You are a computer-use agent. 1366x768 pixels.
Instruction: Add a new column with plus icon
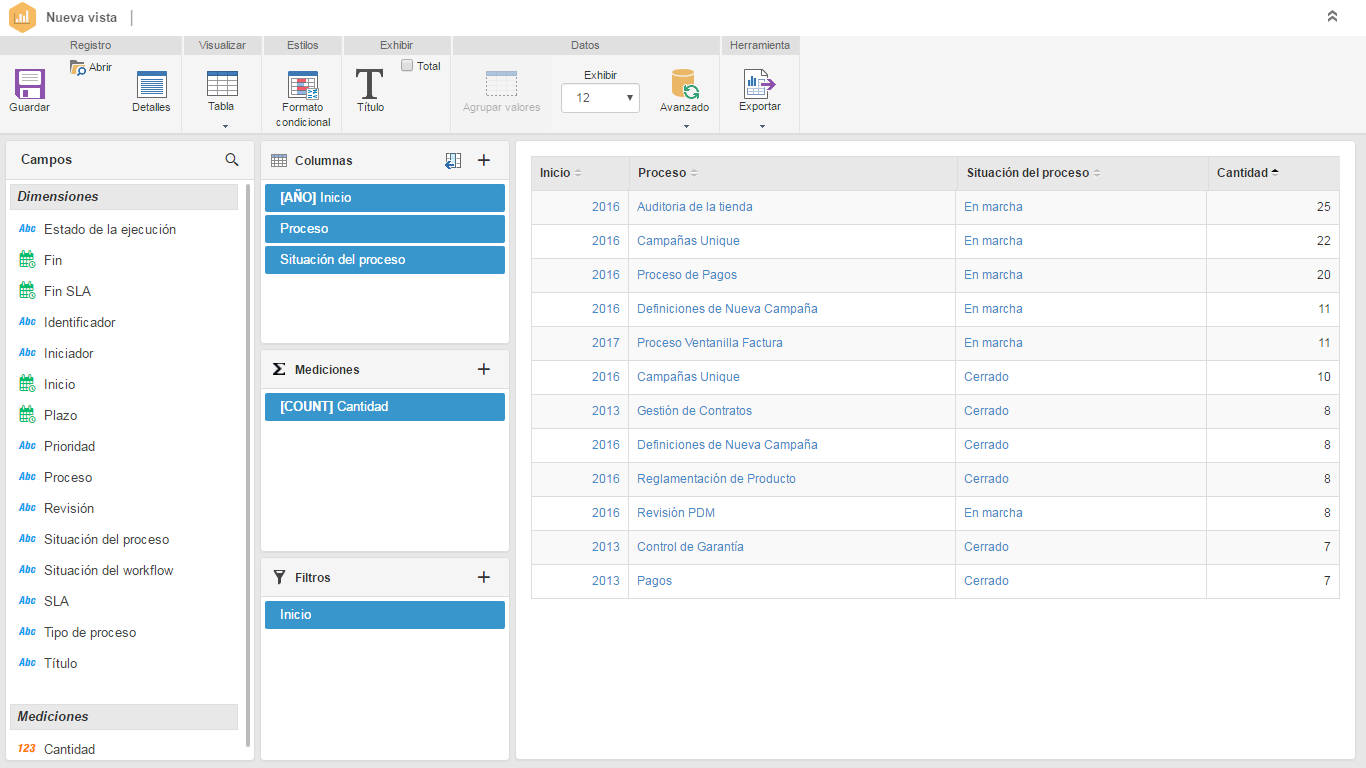[484, 160]
